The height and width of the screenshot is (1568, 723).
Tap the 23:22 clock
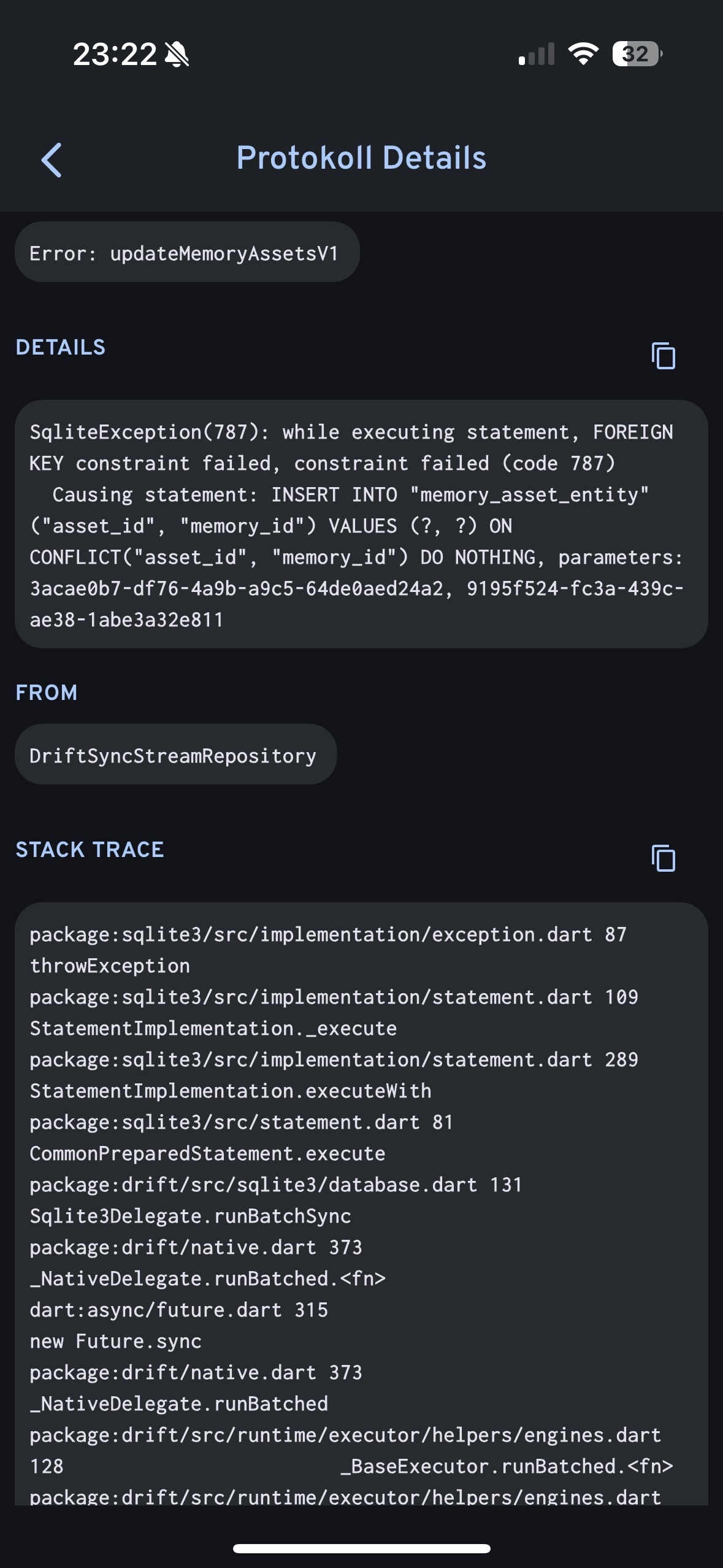(115, 54)
